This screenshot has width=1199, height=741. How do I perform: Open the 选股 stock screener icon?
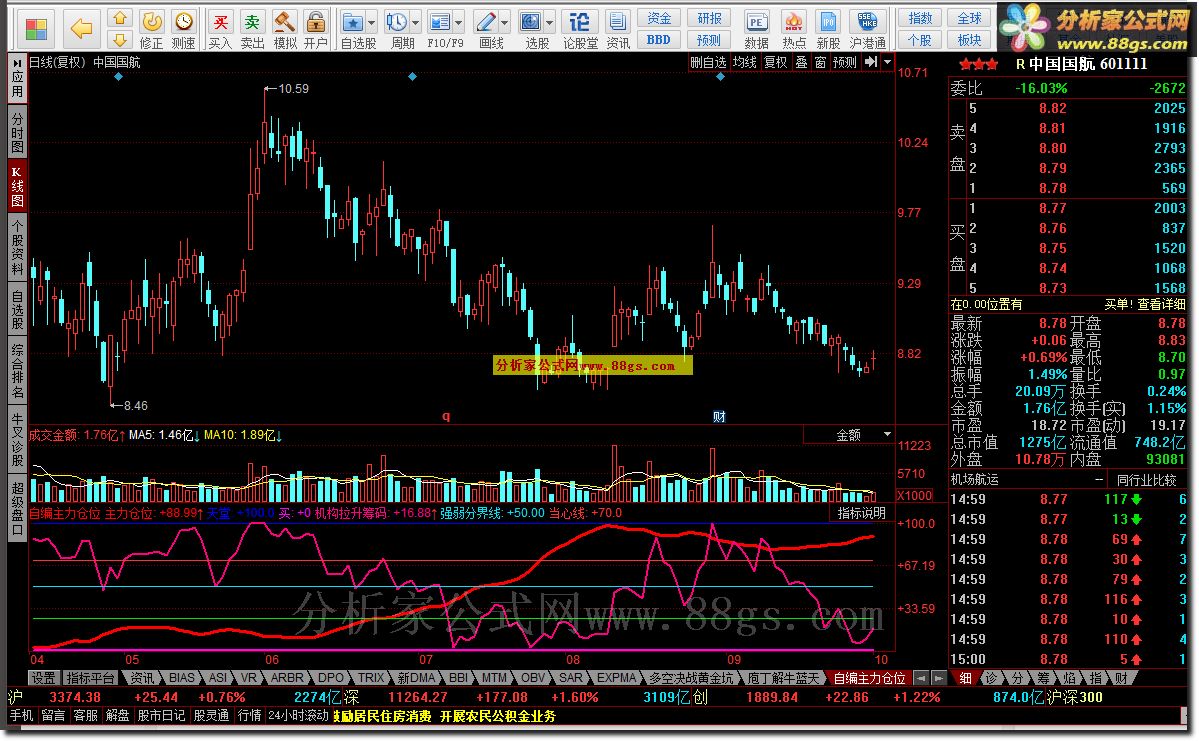pyautogui.click(x=531, y=22)
